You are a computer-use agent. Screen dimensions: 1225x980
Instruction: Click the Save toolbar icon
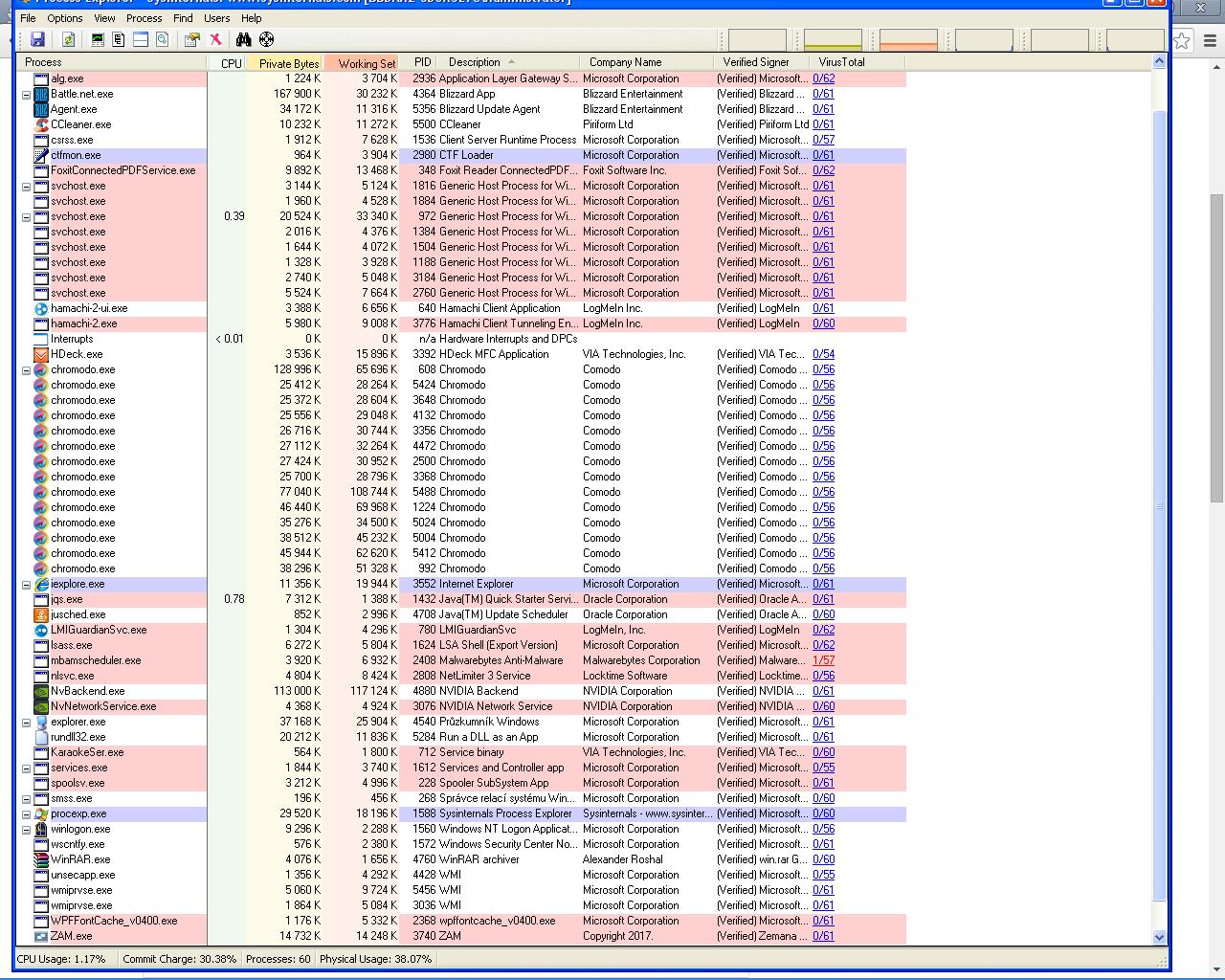[37, 39]
